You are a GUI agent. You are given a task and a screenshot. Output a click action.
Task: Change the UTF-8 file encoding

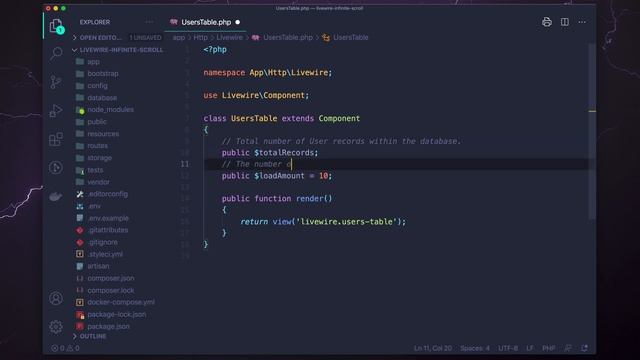(x=508, y=348)
